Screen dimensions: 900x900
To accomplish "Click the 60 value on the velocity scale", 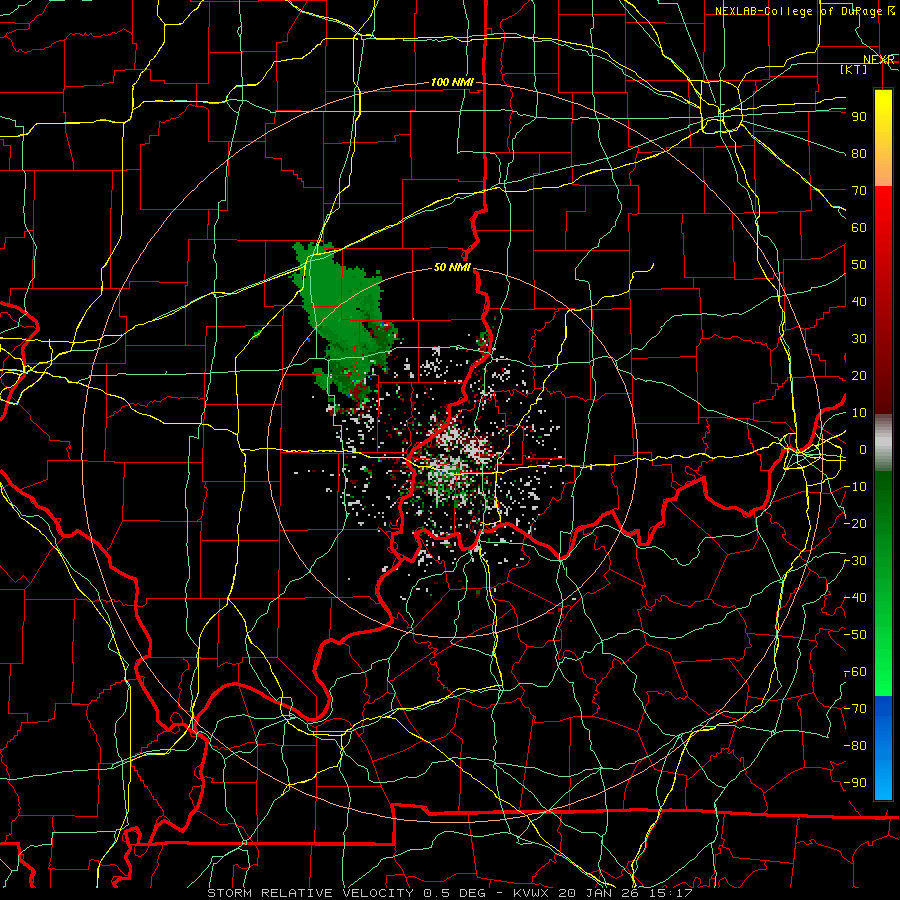I will pyautogui.click(x=859, y=228).
